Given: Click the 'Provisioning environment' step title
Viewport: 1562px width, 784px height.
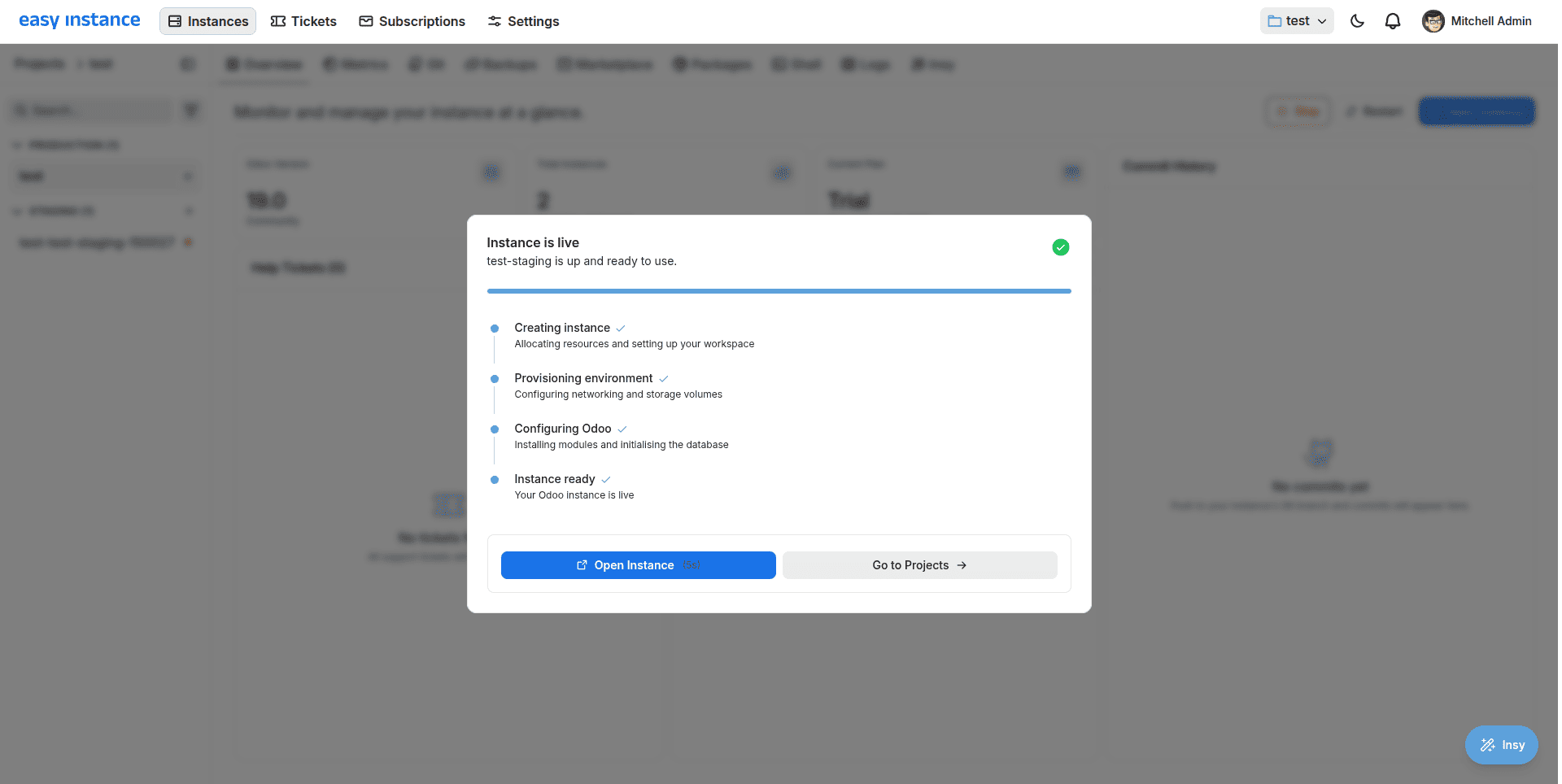Looking at the screenshot, I should pyautogui.click(x=583, y=378).
